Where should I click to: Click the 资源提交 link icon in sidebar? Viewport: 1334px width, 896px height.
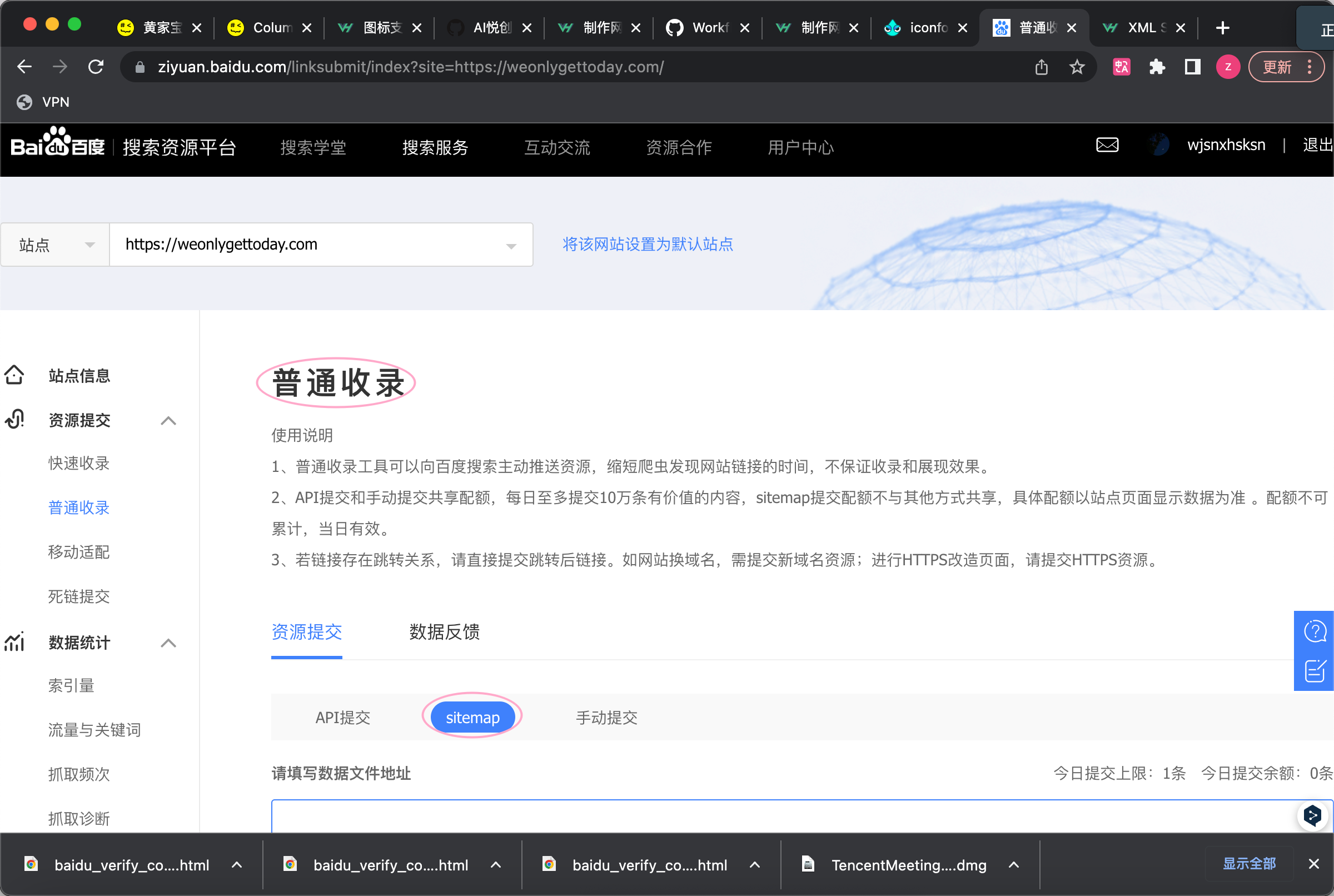[14, 420]
